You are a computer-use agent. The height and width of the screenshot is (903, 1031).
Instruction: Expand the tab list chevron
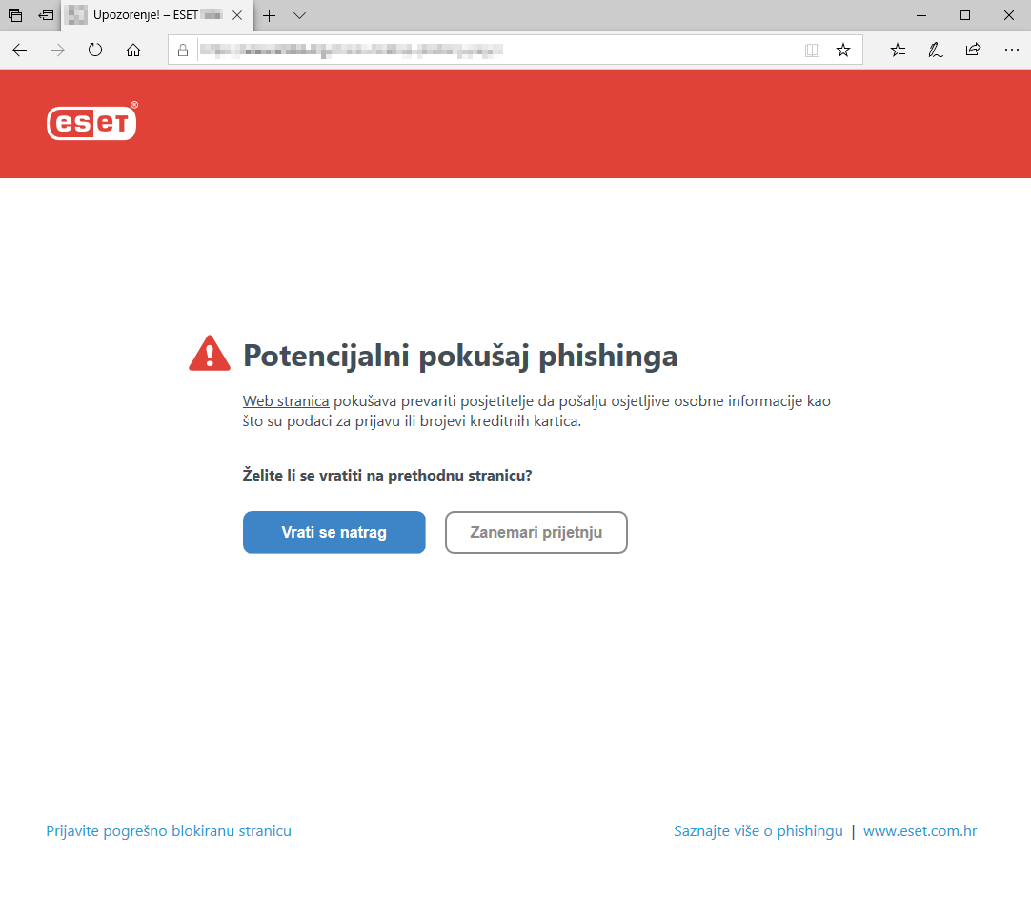299,15
